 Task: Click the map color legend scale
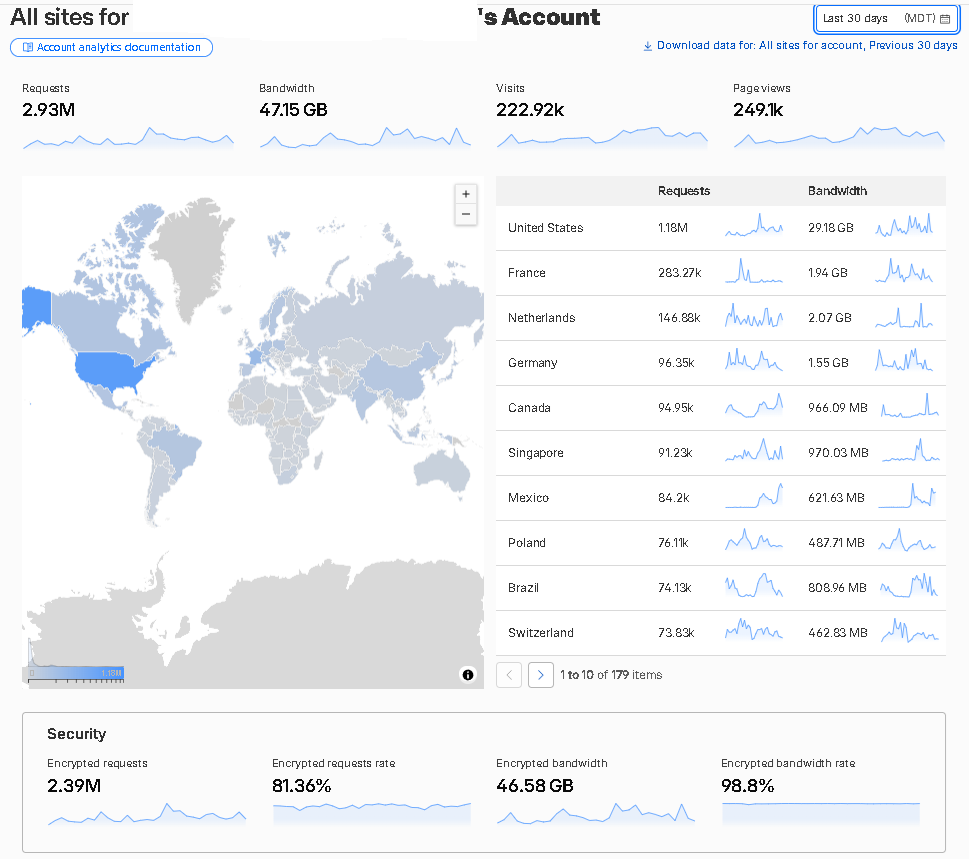tap(76, 673)
